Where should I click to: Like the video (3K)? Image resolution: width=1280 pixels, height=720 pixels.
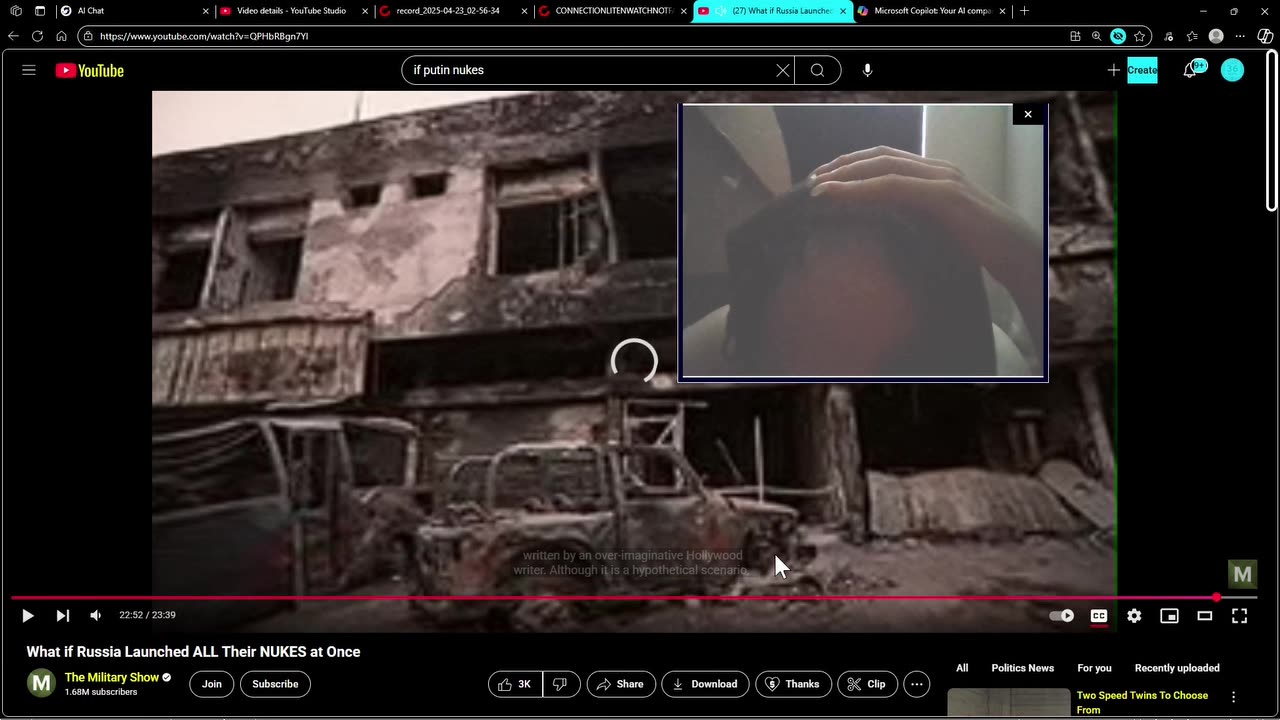tap(515, 684)
